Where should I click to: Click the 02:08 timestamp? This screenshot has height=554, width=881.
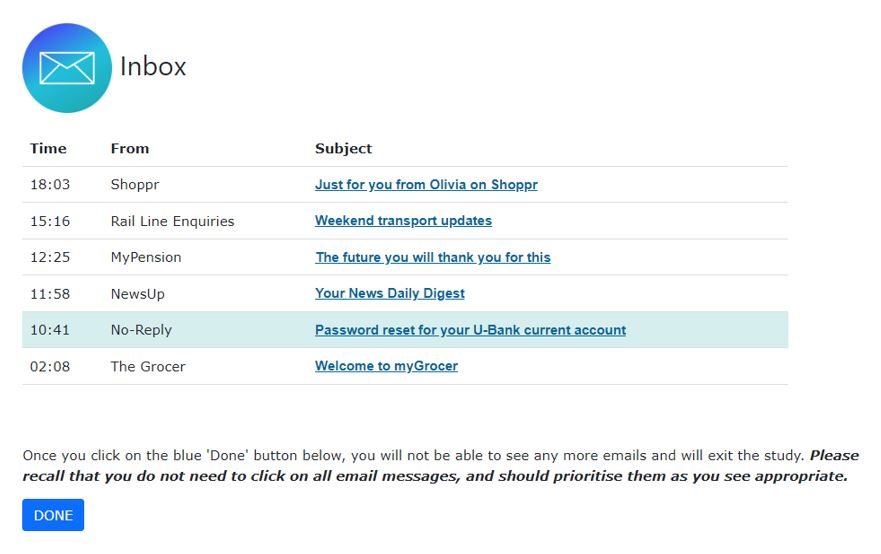tap(50, 366)
